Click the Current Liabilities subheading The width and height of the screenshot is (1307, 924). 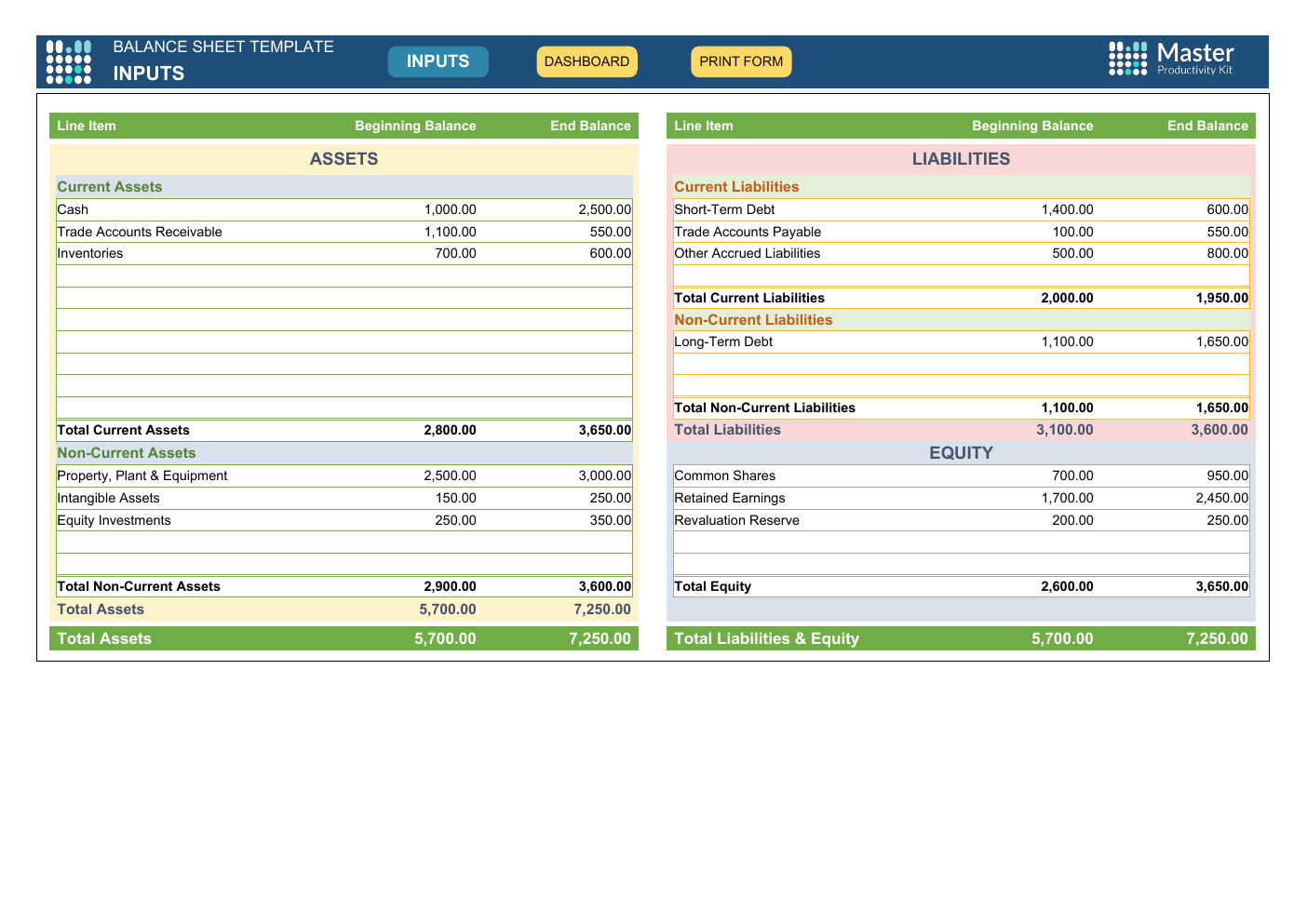tap(736, 187)
